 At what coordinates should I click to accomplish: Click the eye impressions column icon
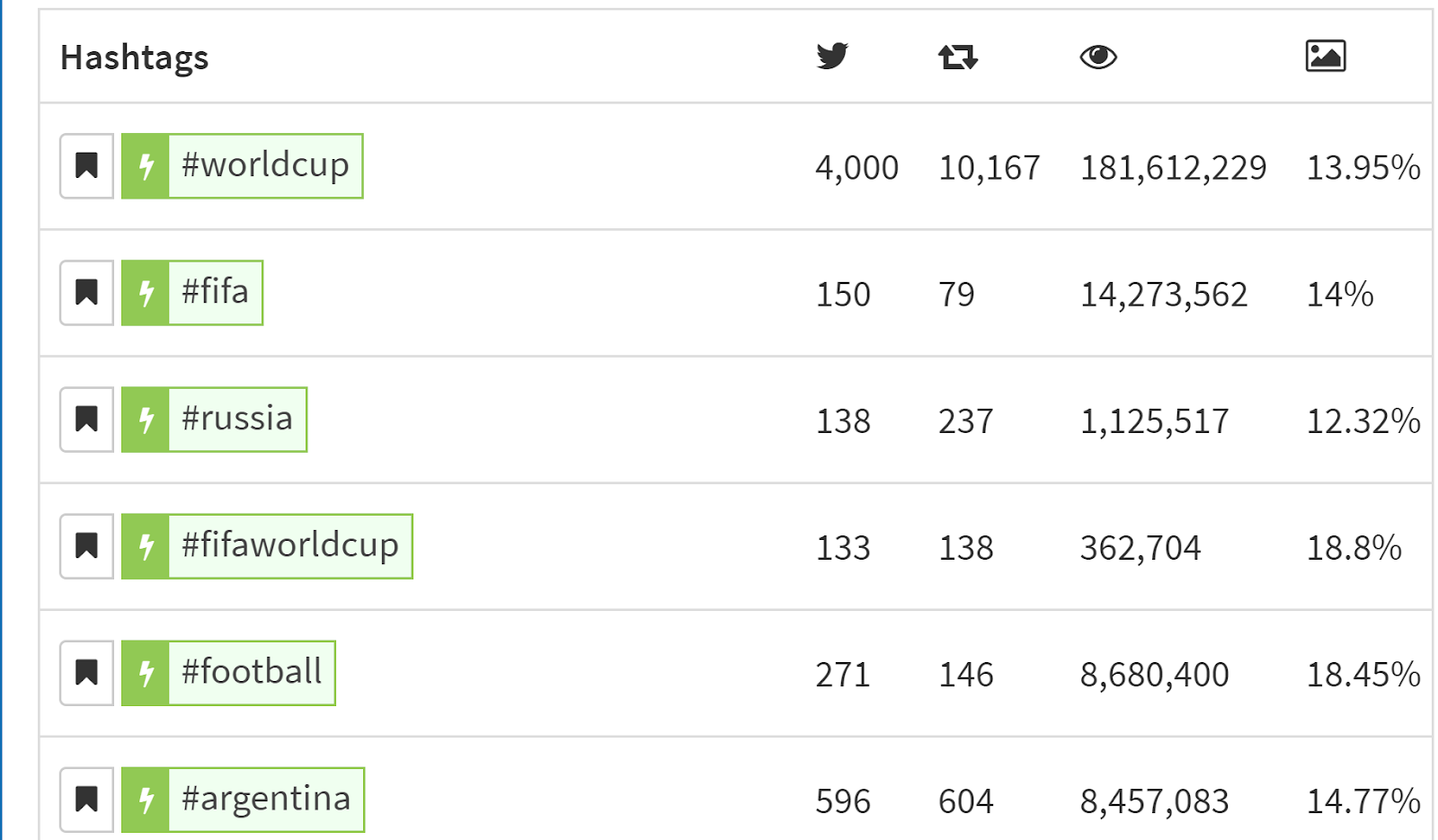[x=1097, y=57]
